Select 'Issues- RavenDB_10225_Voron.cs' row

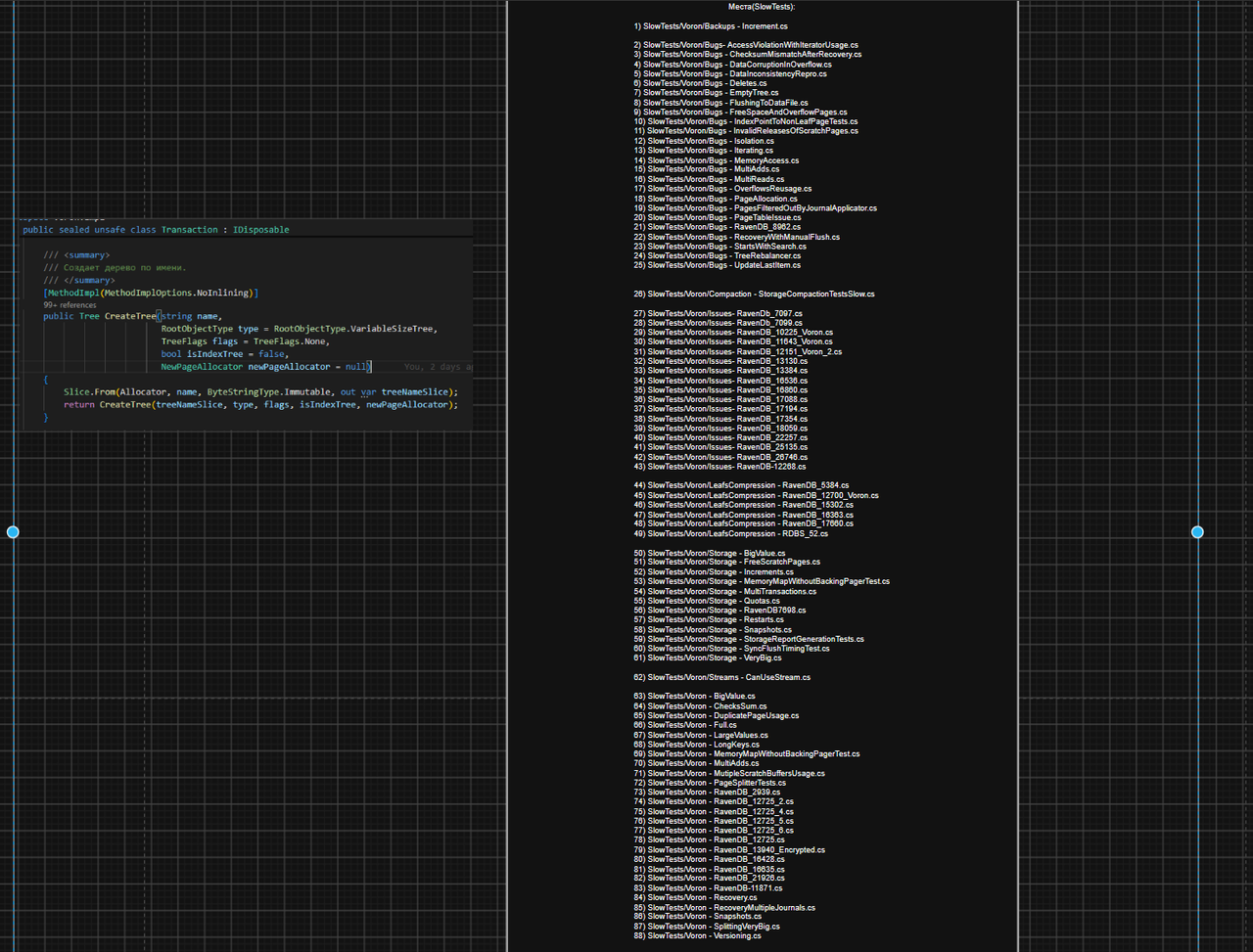point(734,333)
